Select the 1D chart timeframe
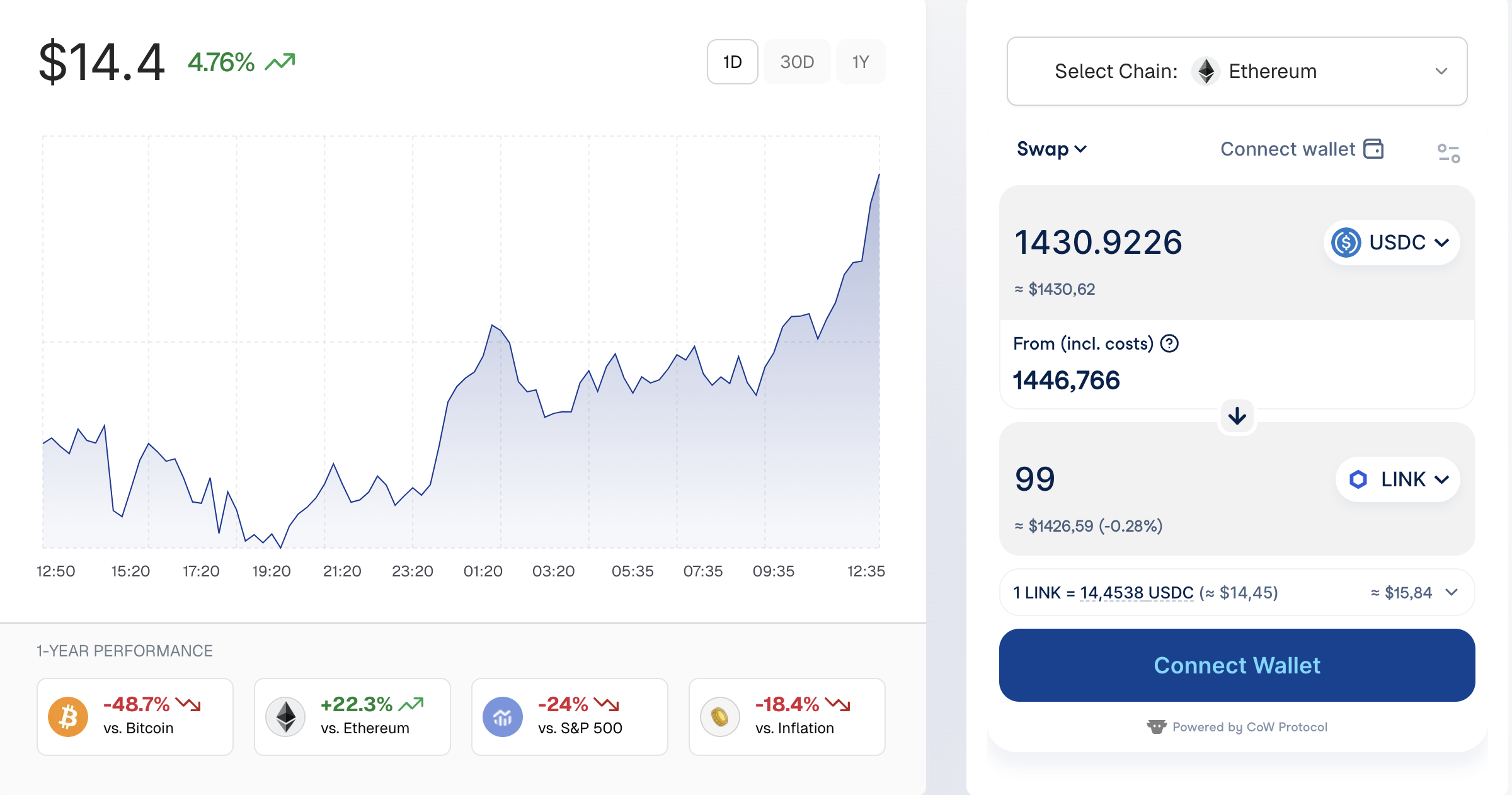1512x795 pixels. coord(732,61)
